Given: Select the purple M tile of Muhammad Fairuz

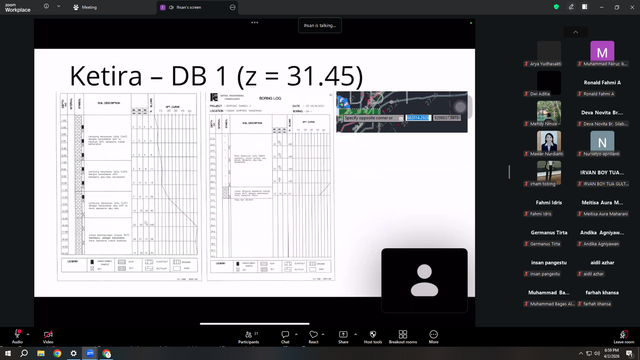Looking at the screenshot, I should click(x=602, y=52).
